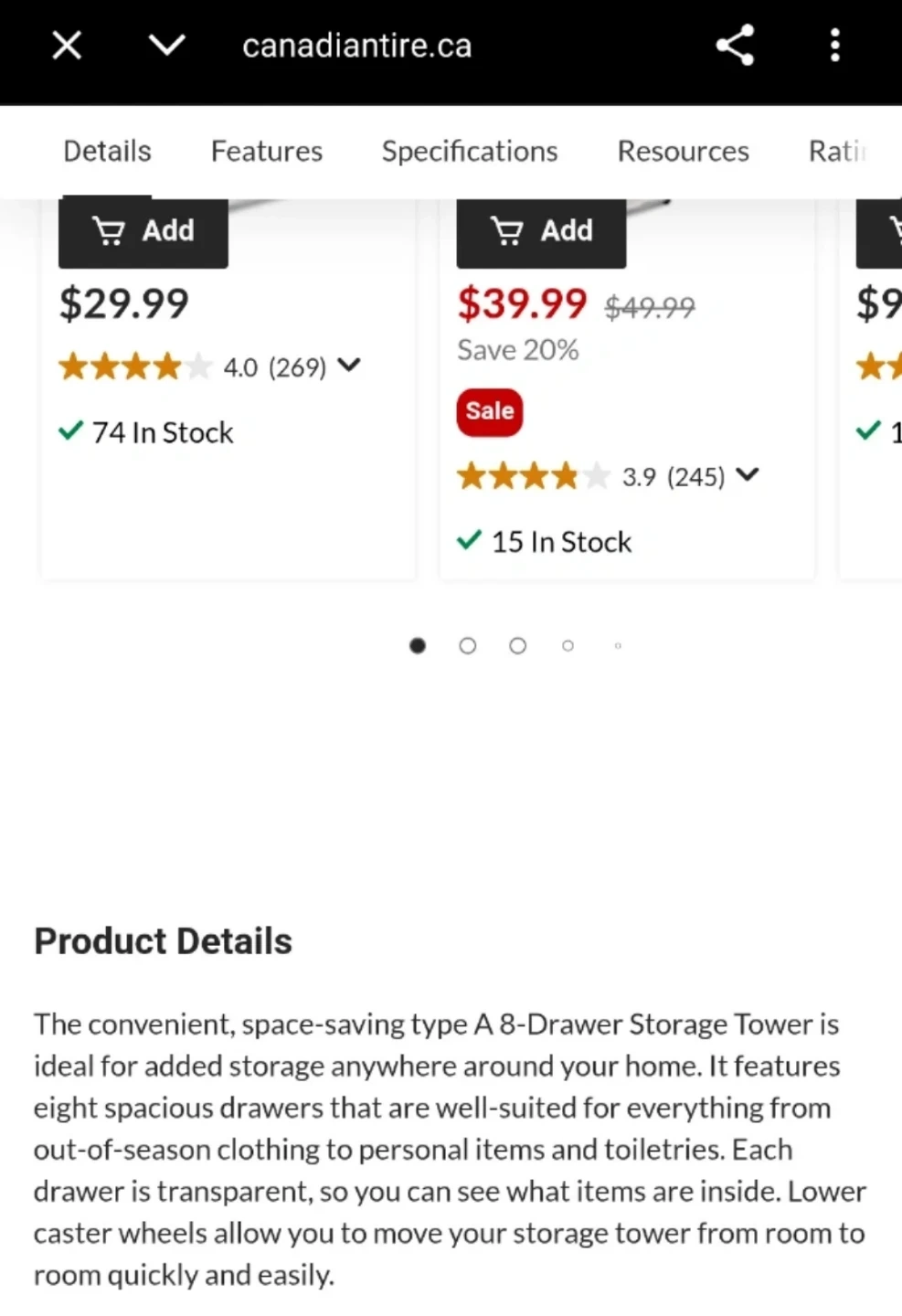The image size is (902, 1316).
Task: Select the fourth carousel page dot
Action: [x=568, y=646]
